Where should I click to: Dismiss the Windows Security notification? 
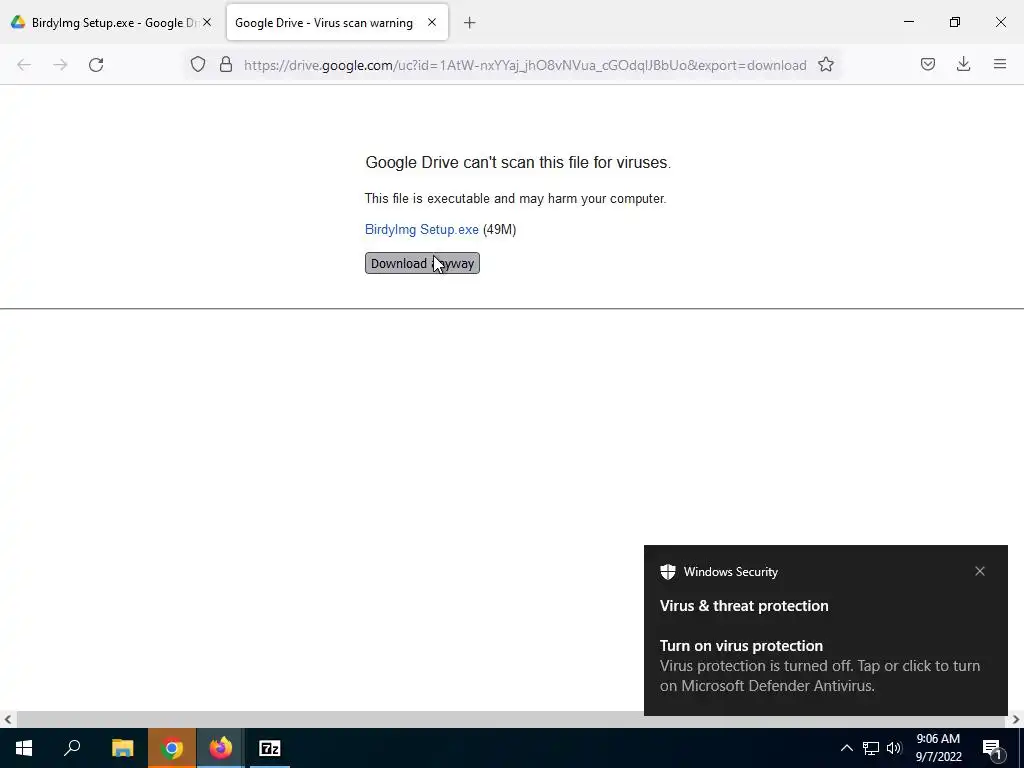pos(980,571)
